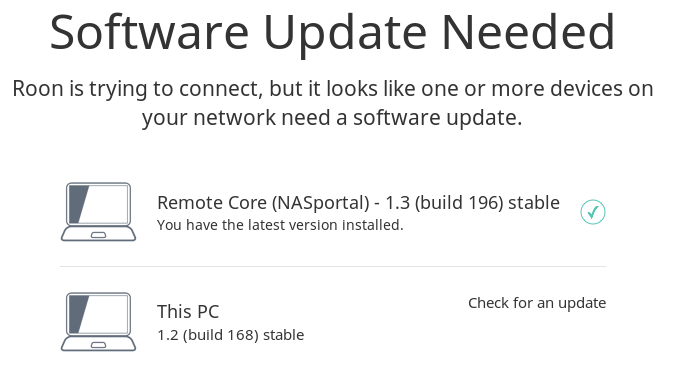Click the word "Needed" in the heading
The width and height of the screenshot is (673, 377).
pyautogui.click(x=528, y=33)
